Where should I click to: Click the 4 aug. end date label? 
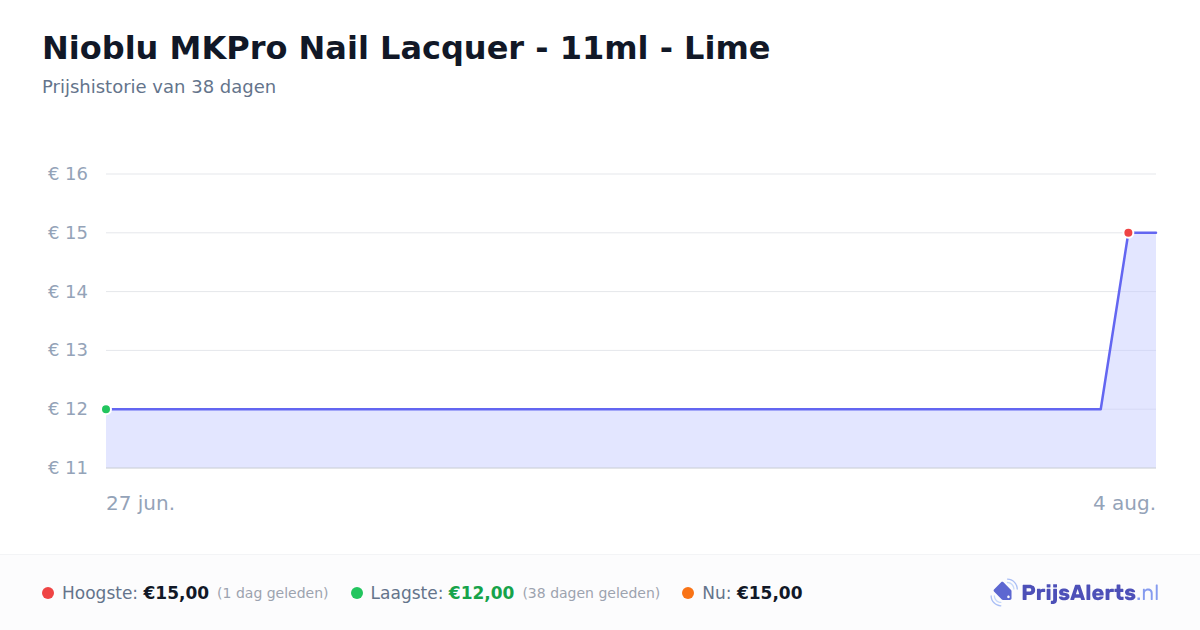tap(1124, 503)
